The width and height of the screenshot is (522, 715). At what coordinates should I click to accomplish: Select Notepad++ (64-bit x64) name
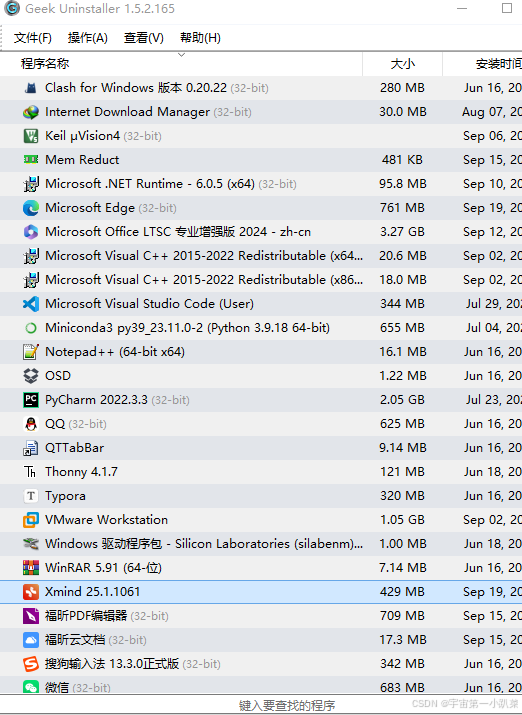click(115, 352)
